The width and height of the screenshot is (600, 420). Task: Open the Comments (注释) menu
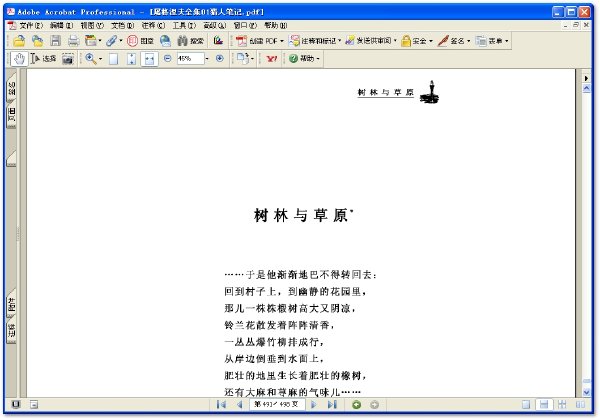coord(153,25)
